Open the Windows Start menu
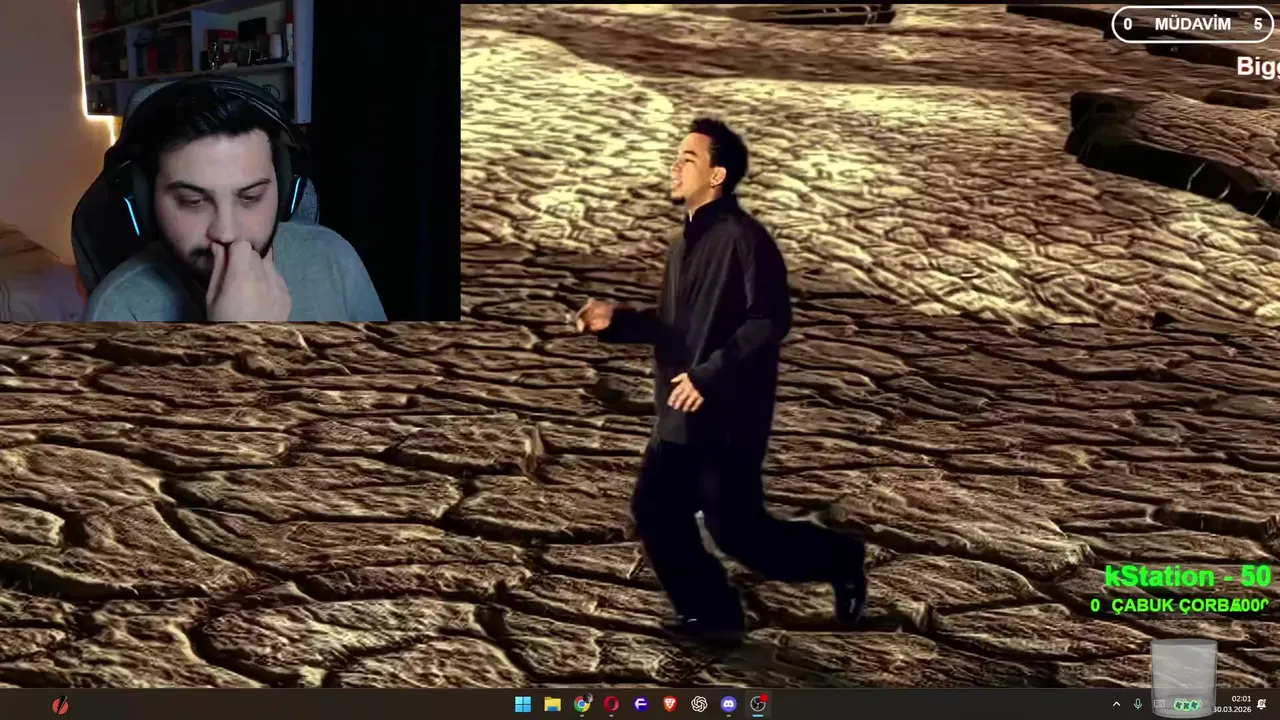This screenshot has height=720, width=1280. click(x=523, y=704)
